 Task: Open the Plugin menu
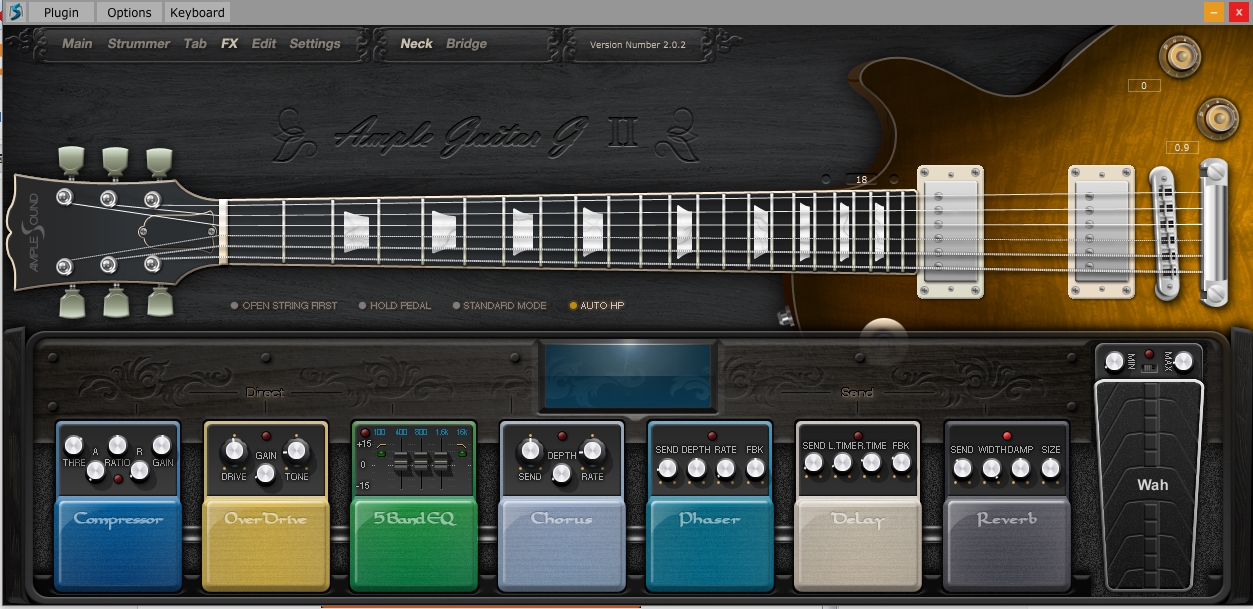tap(61, 12)
